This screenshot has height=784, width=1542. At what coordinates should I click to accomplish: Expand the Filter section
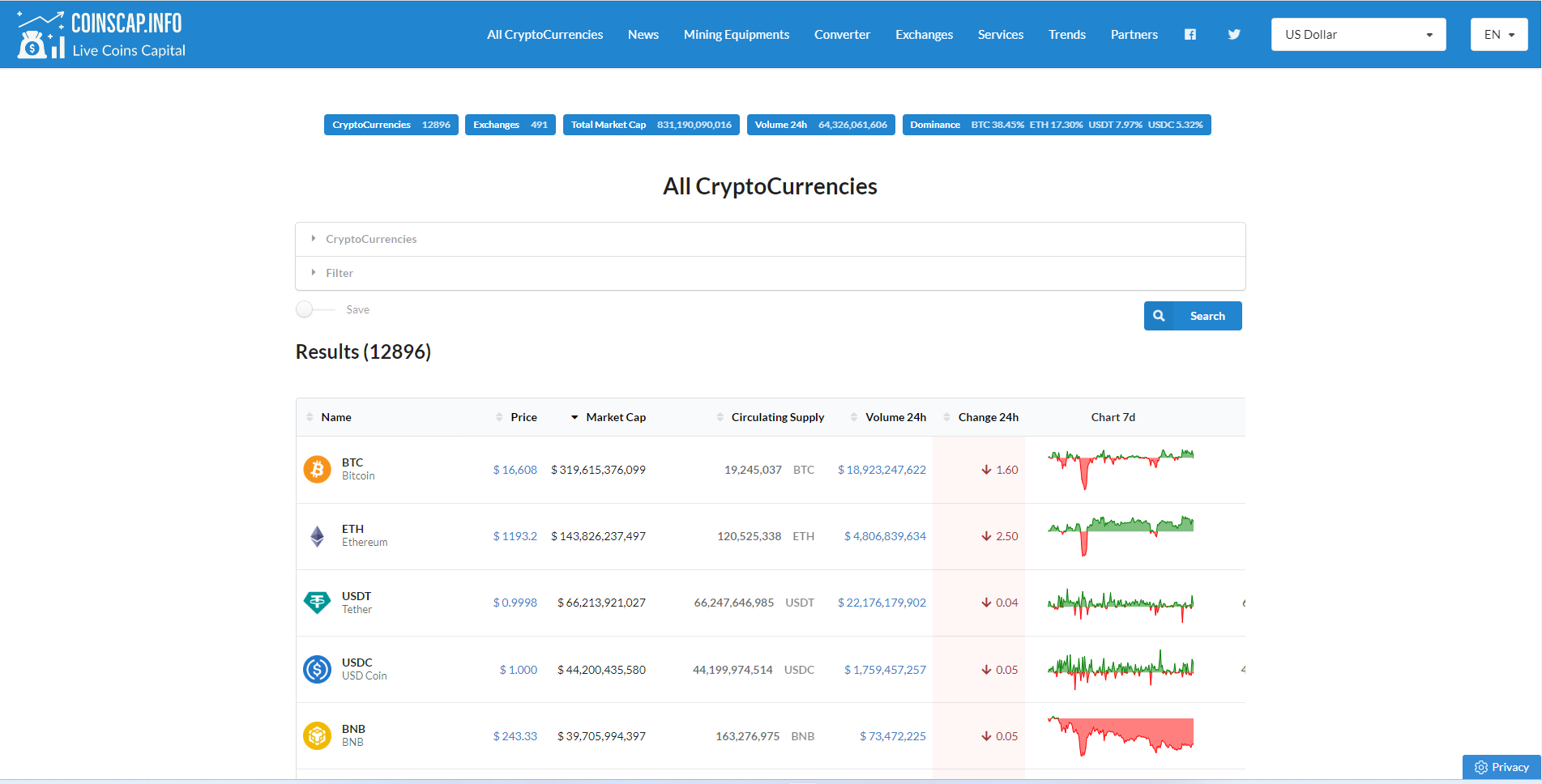[340, 273]
